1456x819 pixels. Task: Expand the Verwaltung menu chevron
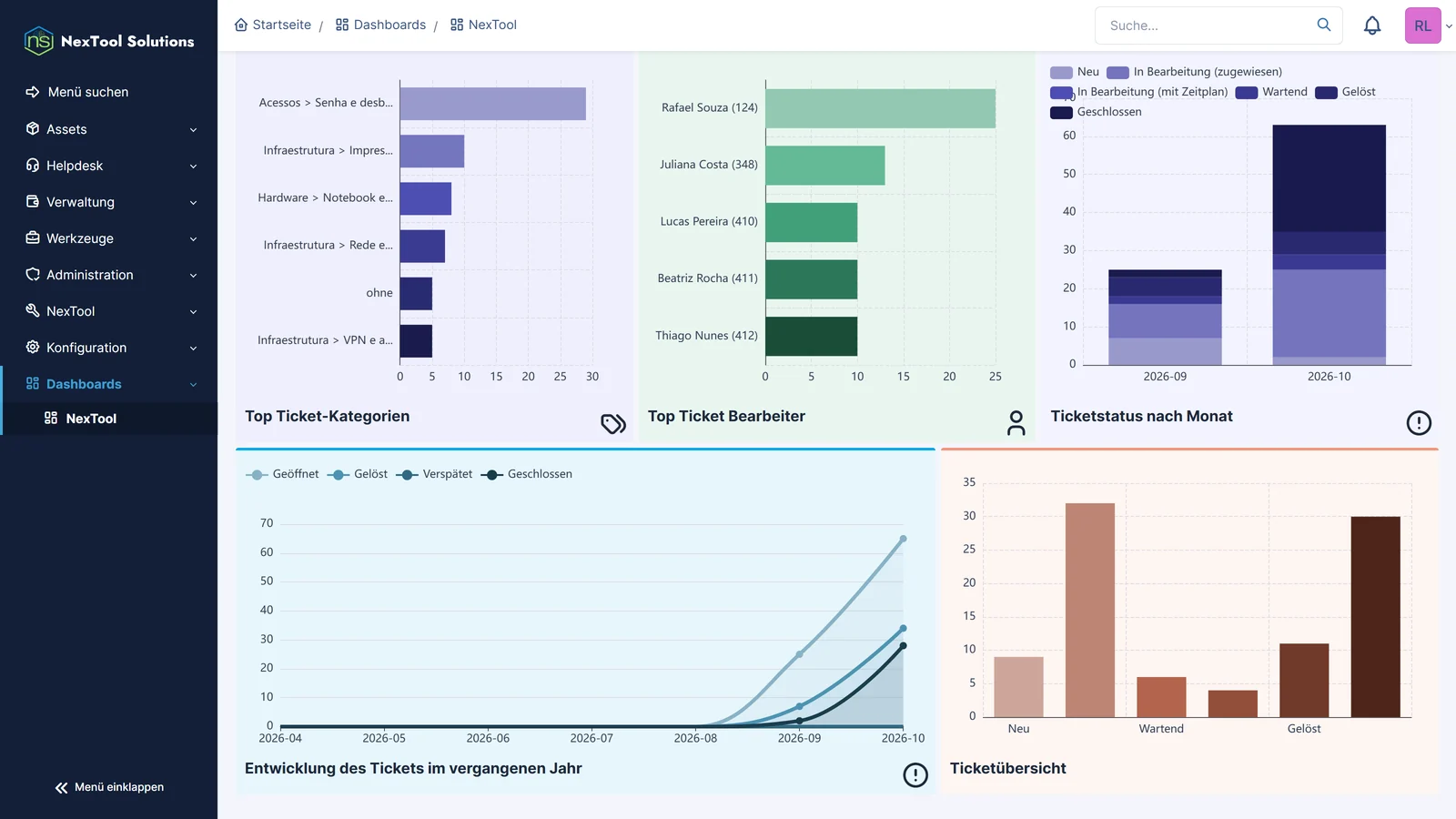click(x=193, y=203)
